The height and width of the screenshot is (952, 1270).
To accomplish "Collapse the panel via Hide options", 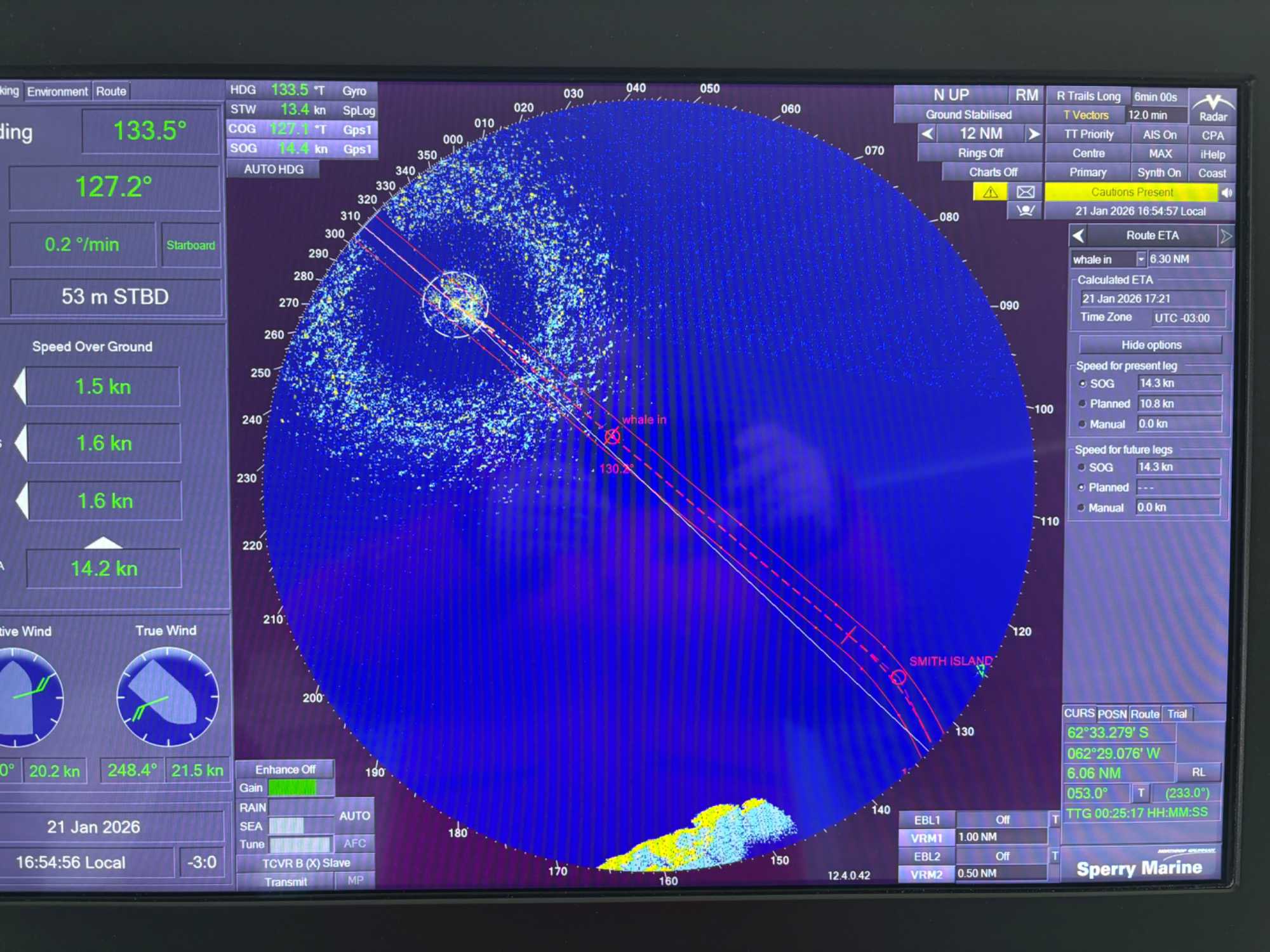I will [1150, 345].
